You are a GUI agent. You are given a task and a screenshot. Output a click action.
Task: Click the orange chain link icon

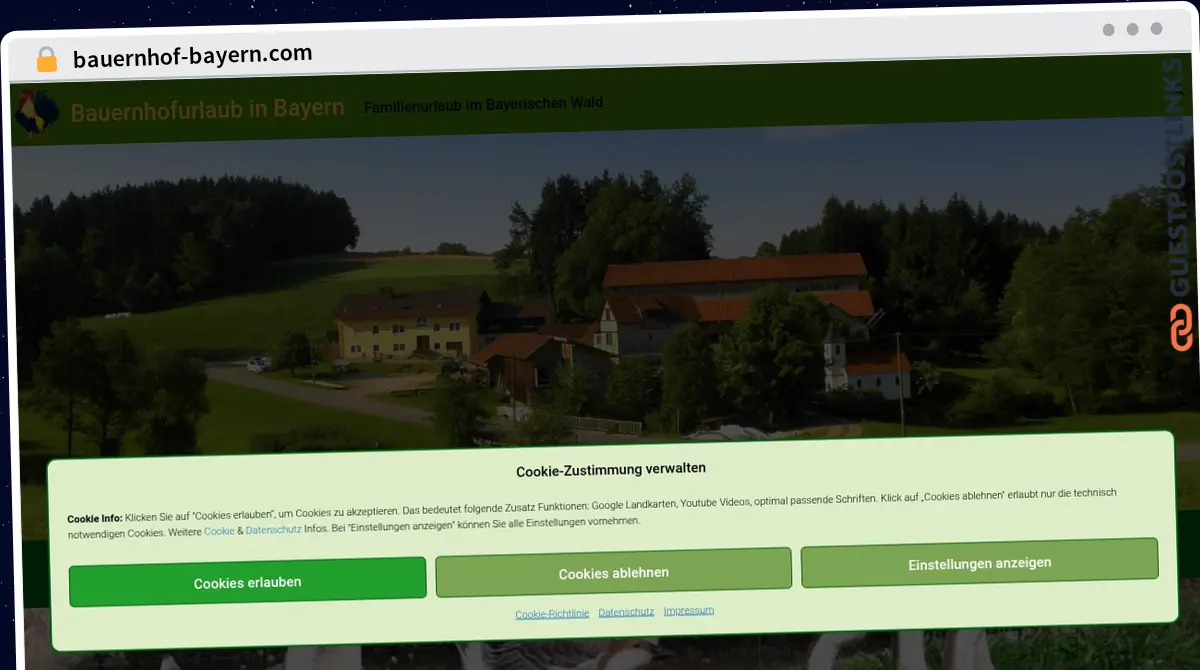pyautogui.click(x=1181, y=328)
